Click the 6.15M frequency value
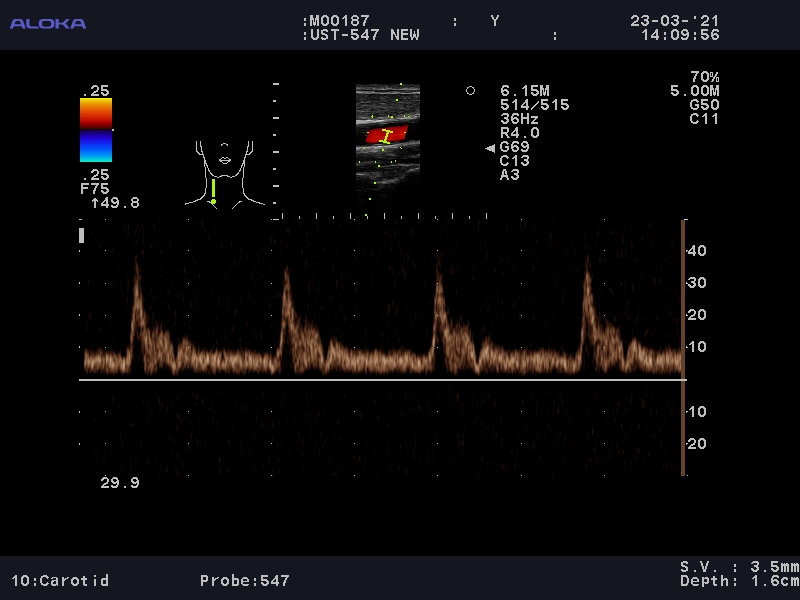The height and width of the screenshot is (600, 800). point(524,90)
